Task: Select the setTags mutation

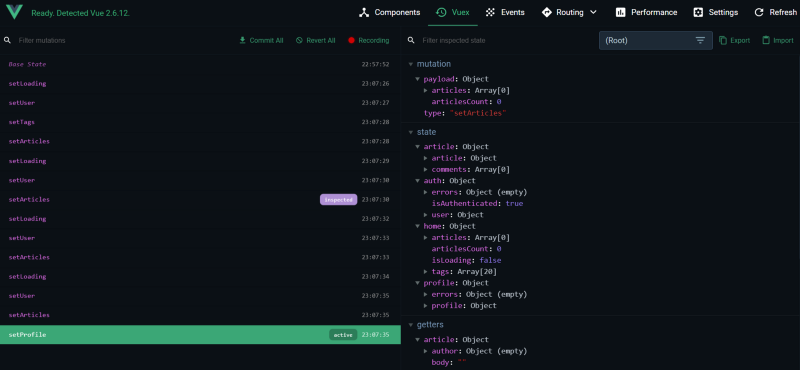Action: [200, 122]
